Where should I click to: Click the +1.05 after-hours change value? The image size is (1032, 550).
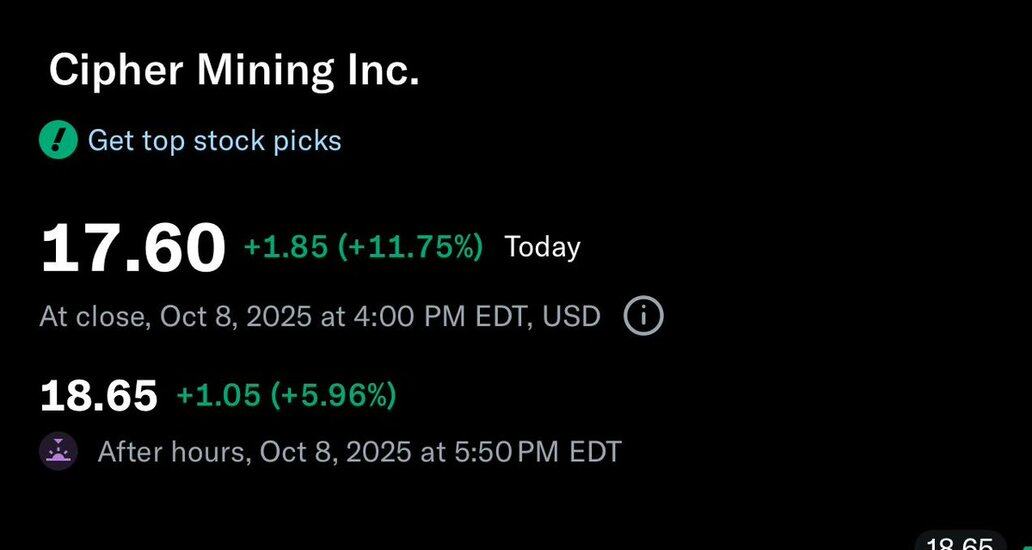coord(218,396)
